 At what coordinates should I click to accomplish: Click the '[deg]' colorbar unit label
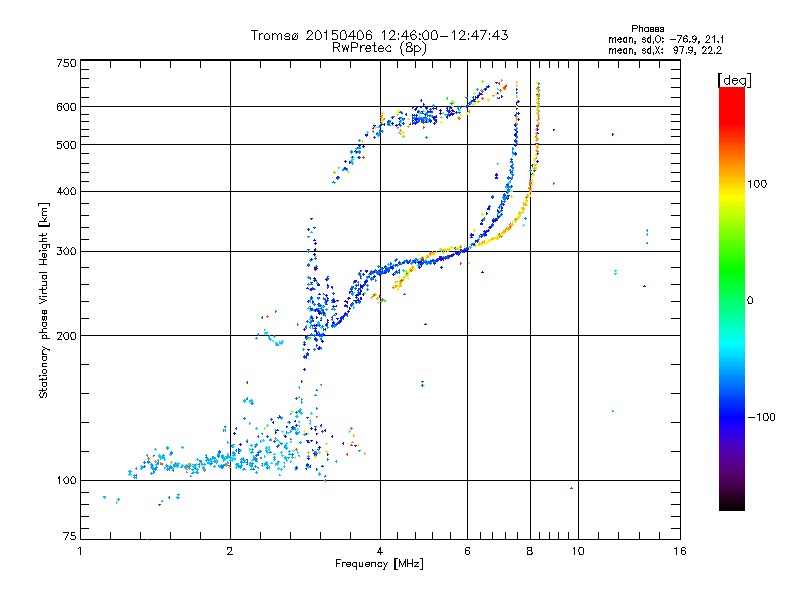pyautogui.click(x=734, y=80)
